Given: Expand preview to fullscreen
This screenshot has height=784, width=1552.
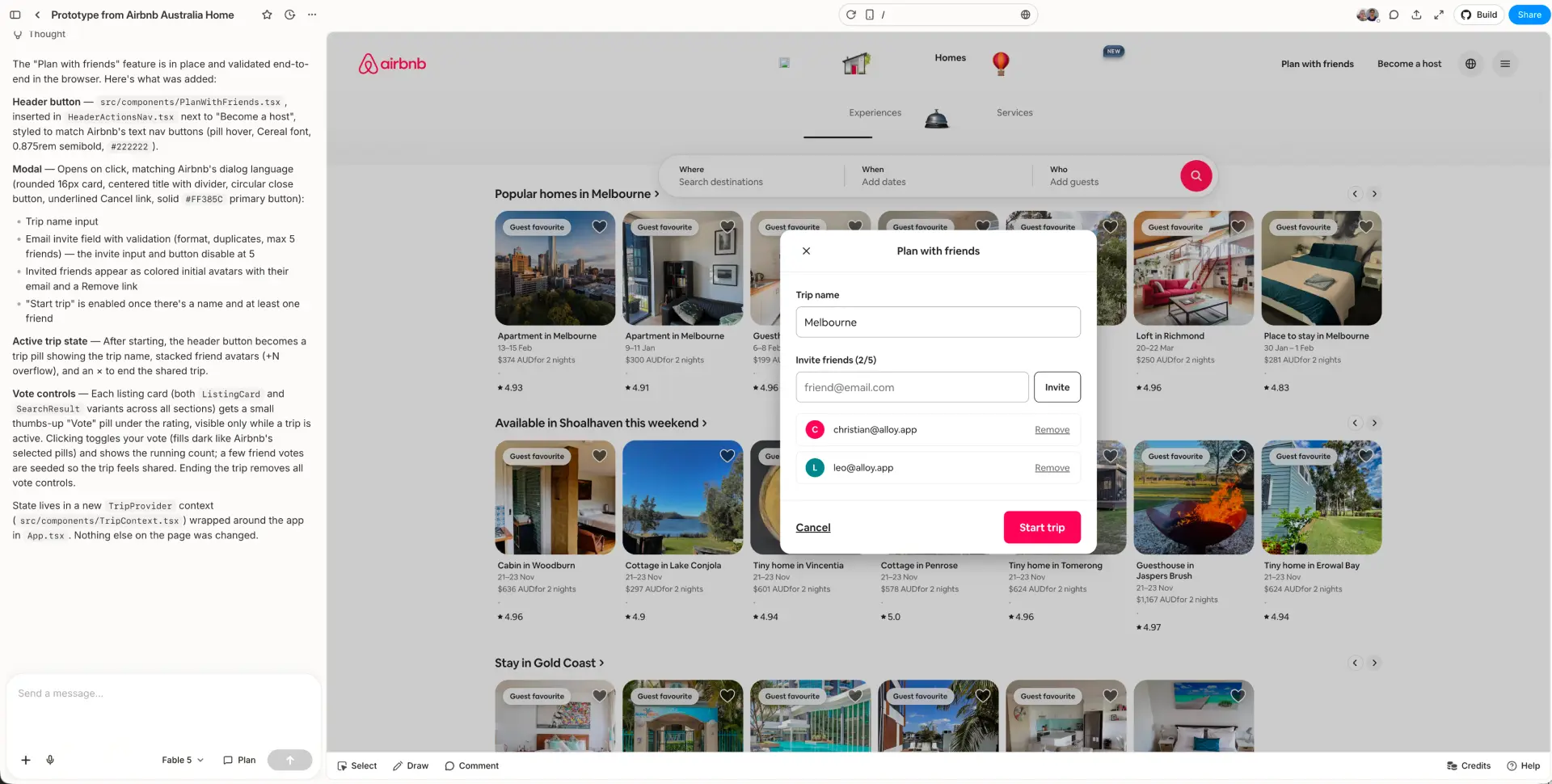Looking at the screenshot, I should pyautogui.click(x=1439, y=15).
